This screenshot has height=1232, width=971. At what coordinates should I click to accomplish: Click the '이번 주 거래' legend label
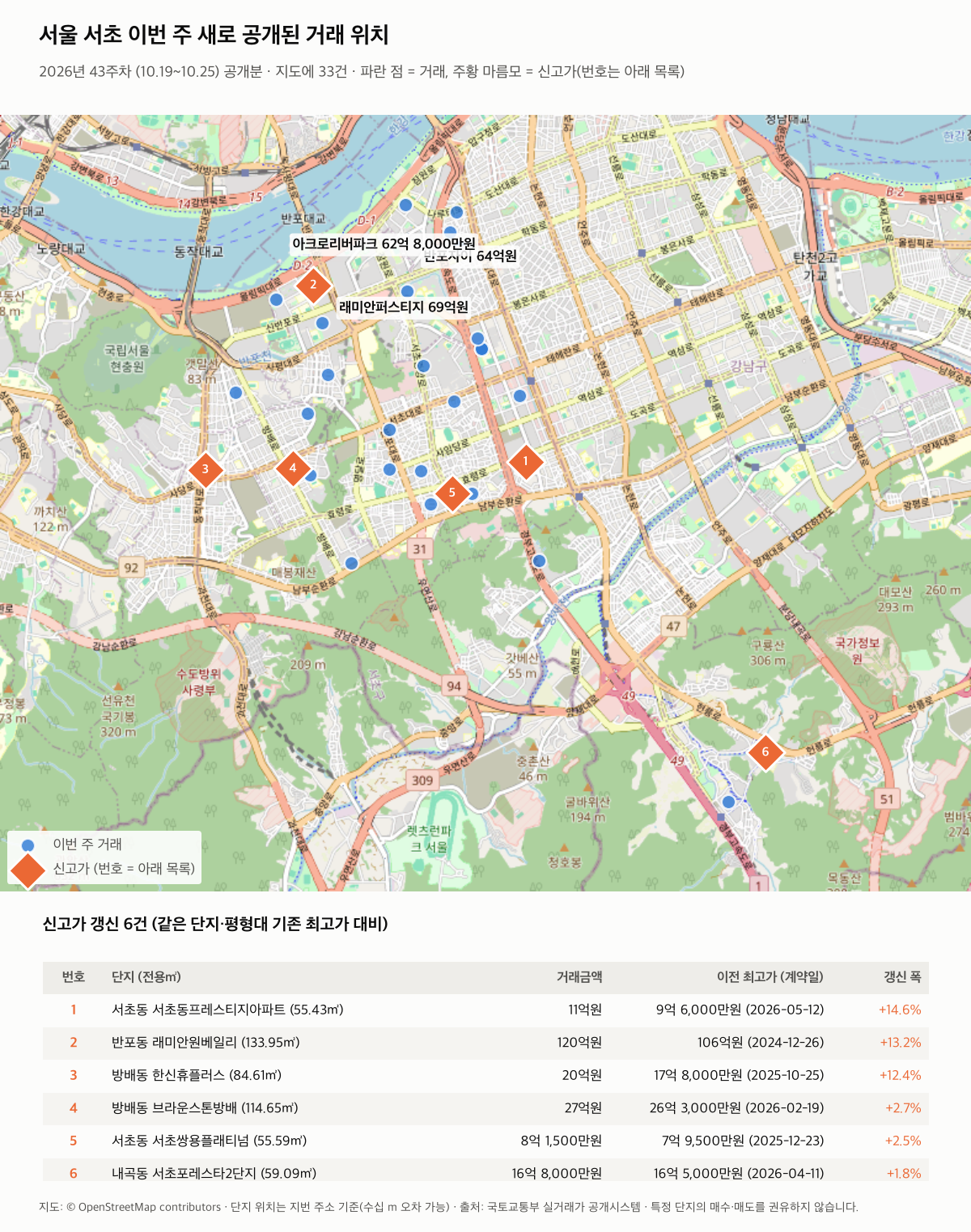point(87,845)
